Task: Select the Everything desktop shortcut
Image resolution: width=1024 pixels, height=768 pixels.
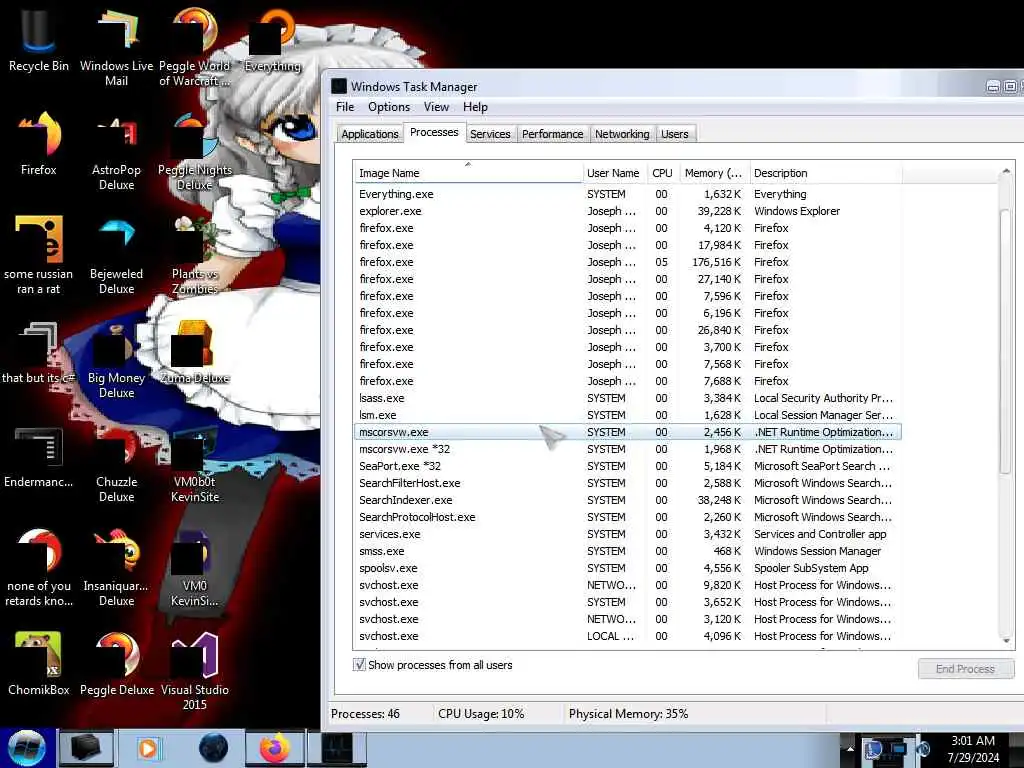Action: point(272,39)
